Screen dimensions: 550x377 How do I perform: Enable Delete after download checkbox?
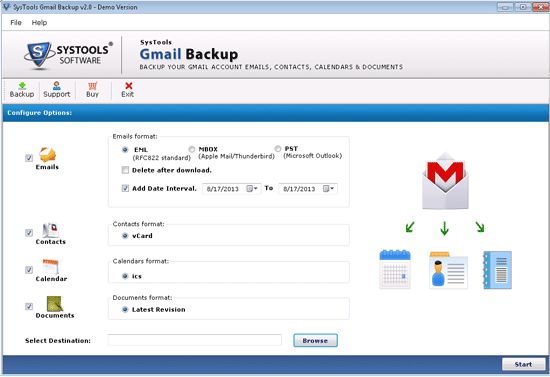tap(125, 170)
